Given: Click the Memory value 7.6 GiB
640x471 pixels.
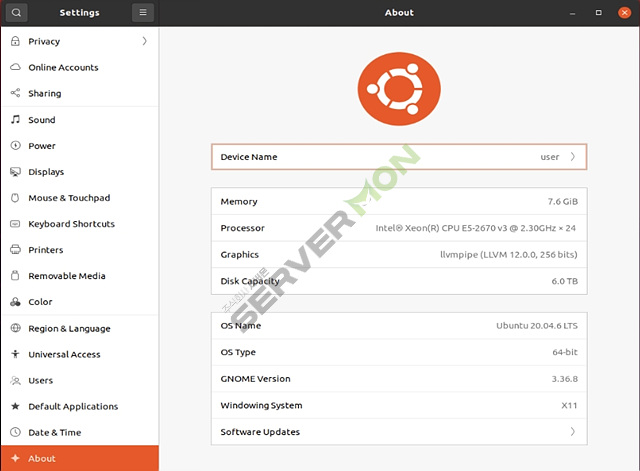Looking at the screenshot, I should (562, 201).
